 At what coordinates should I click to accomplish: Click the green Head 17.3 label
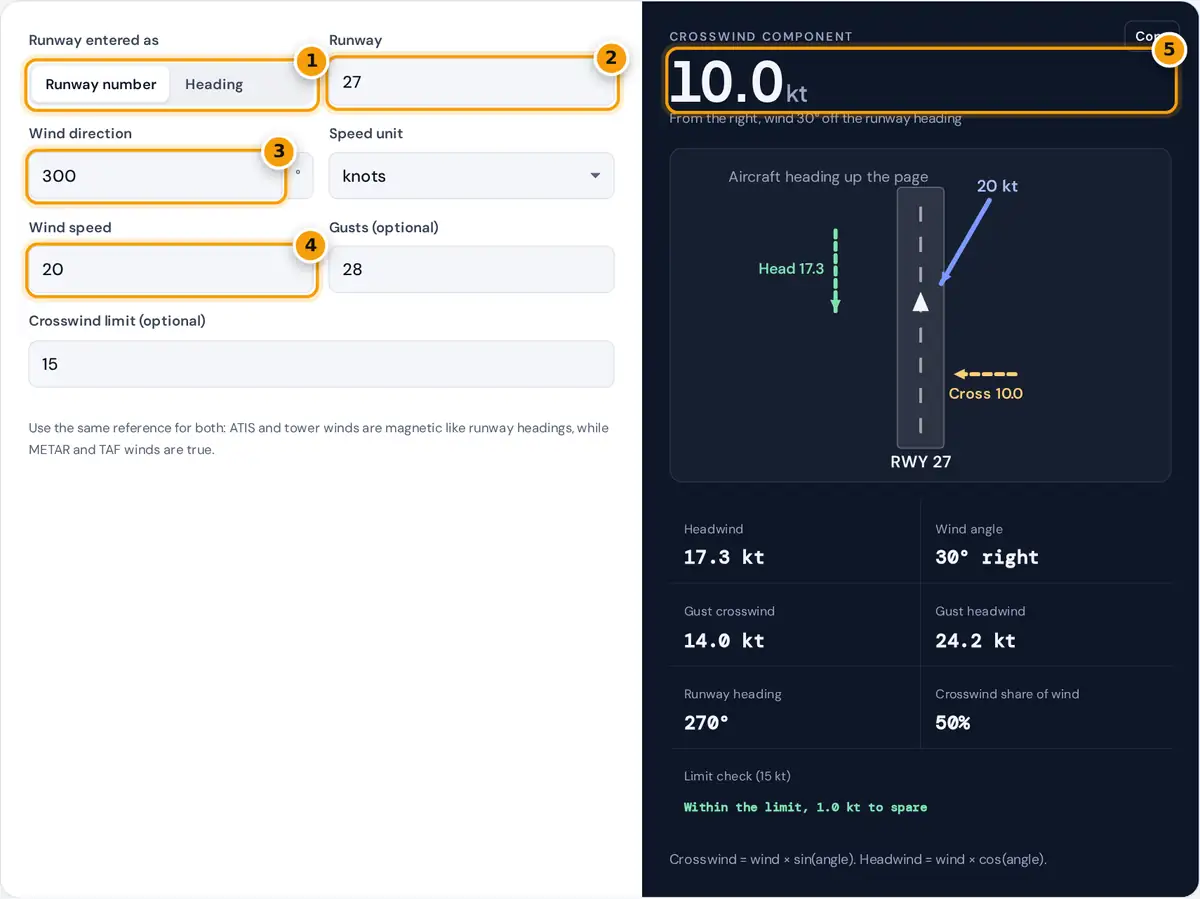pos(791,268)
